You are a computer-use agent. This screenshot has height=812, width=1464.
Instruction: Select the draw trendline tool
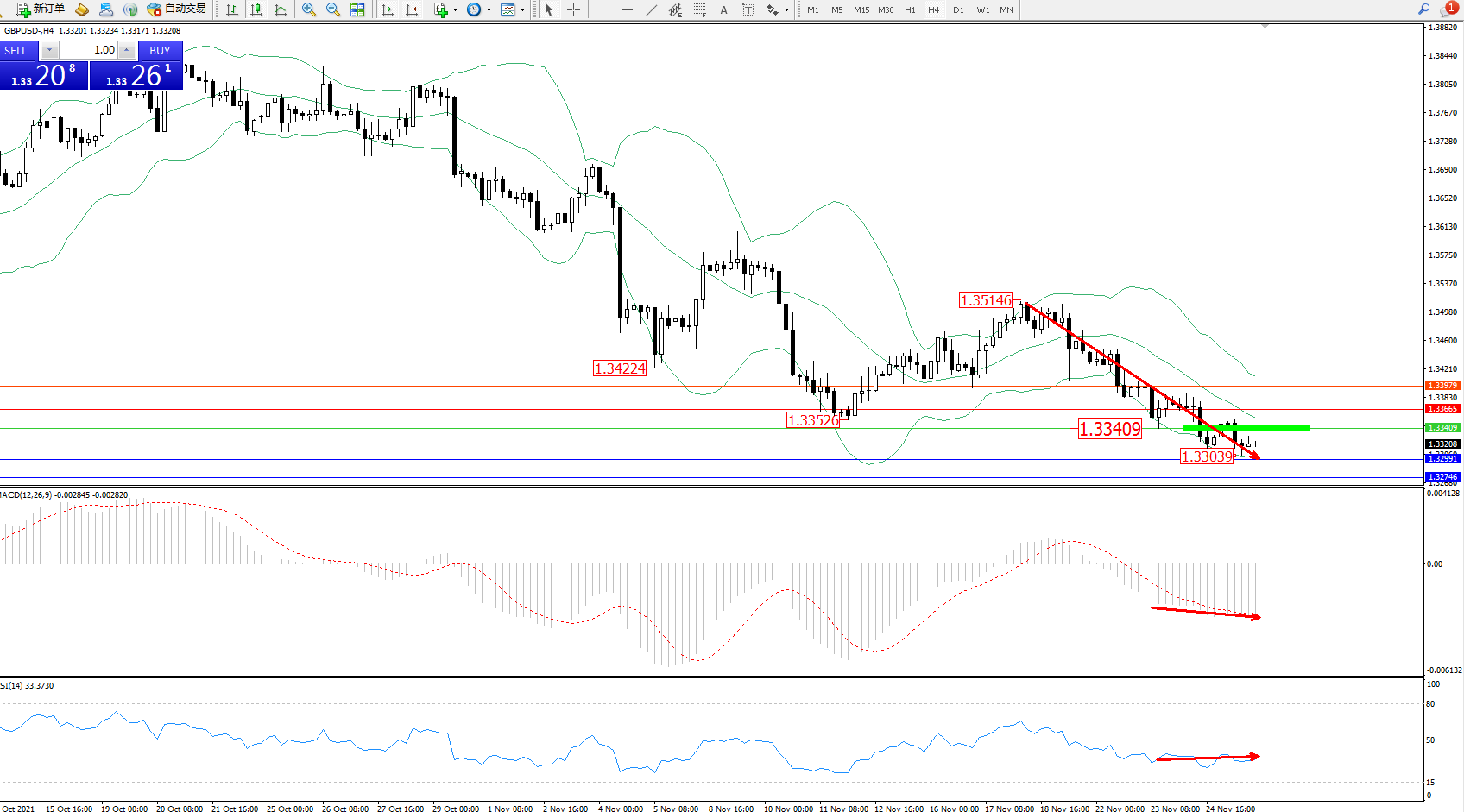tap(651, 9)
